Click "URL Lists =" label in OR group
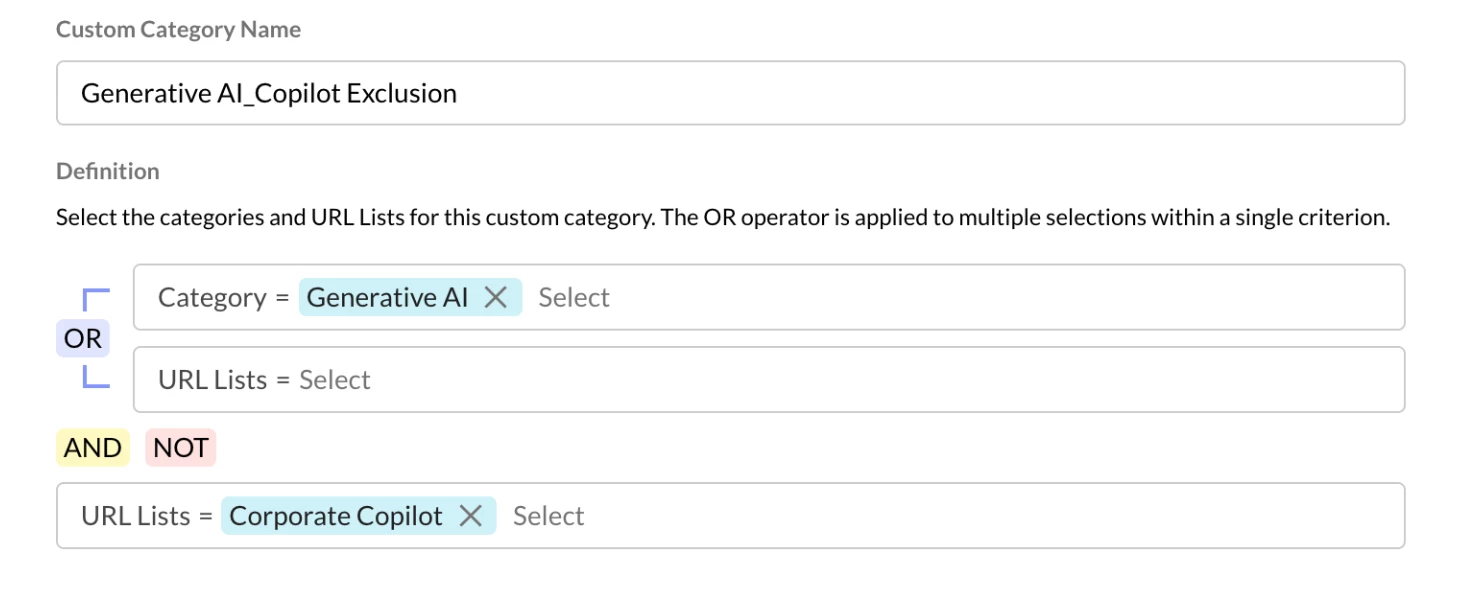1482x590 pixels. point(225,380)
